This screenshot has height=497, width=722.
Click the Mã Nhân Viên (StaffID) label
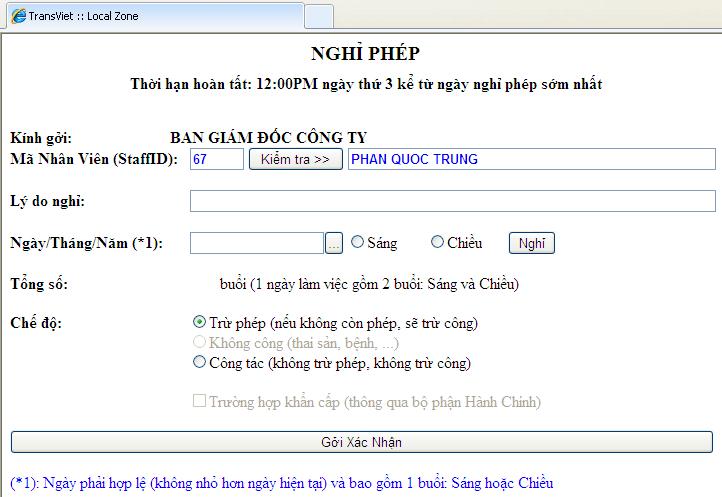pyautogui.click(x=94, y=159)
